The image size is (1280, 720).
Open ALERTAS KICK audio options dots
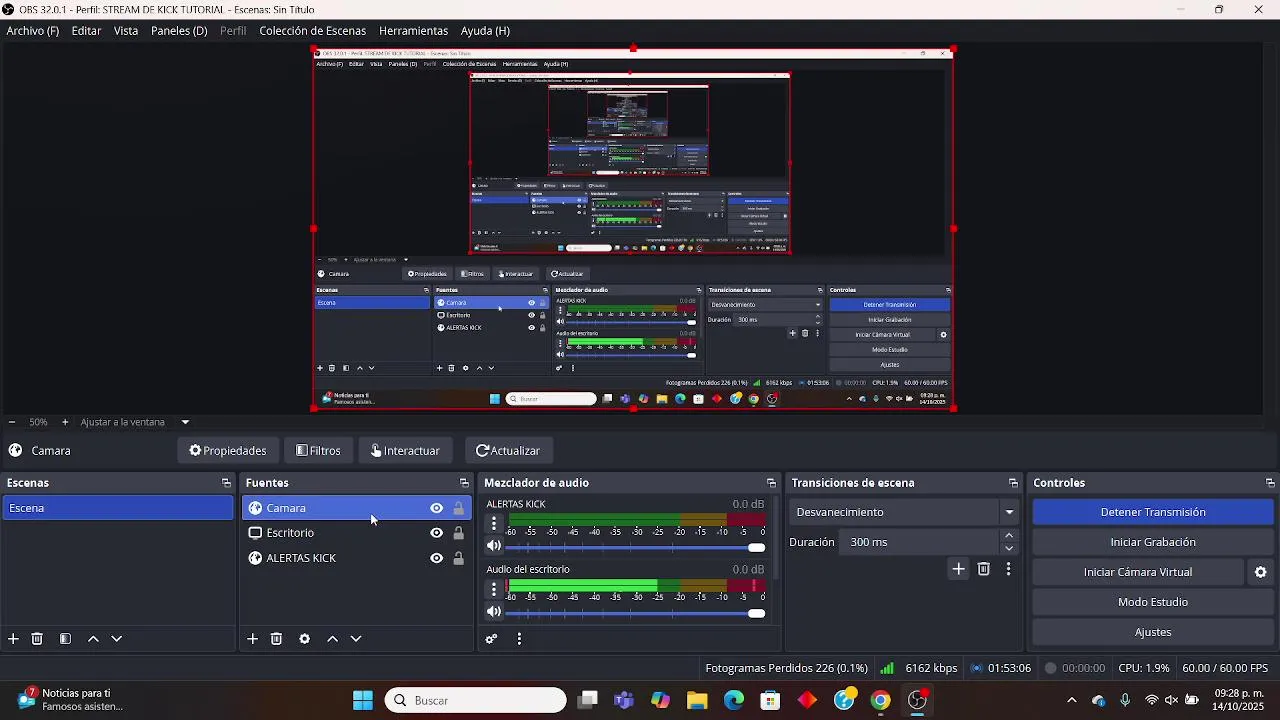pyautogui.click(x=493, y=523)
